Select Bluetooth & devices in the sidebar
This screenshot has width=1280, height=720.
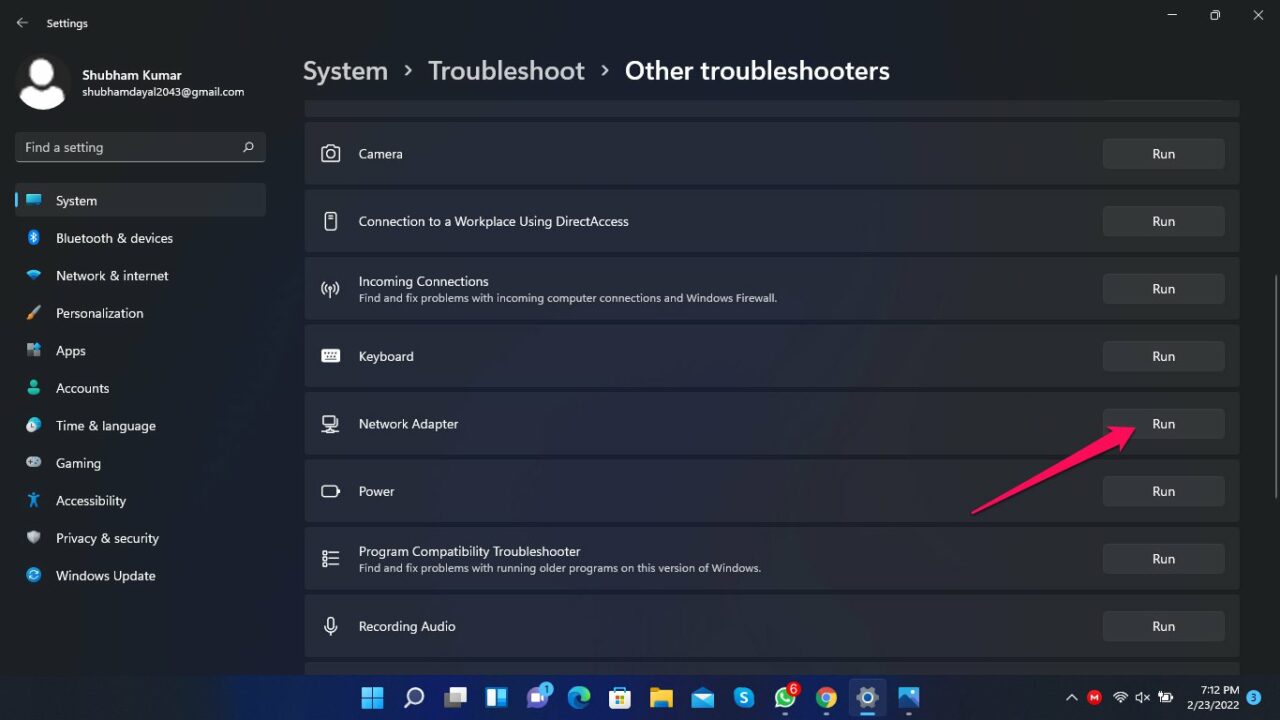point(114,238)
